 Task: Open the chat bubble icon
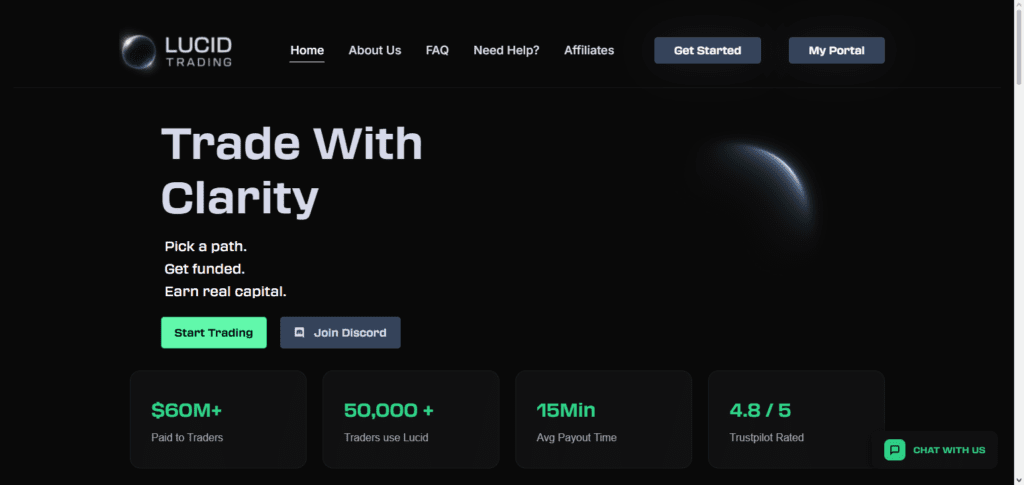pos(895,450)
